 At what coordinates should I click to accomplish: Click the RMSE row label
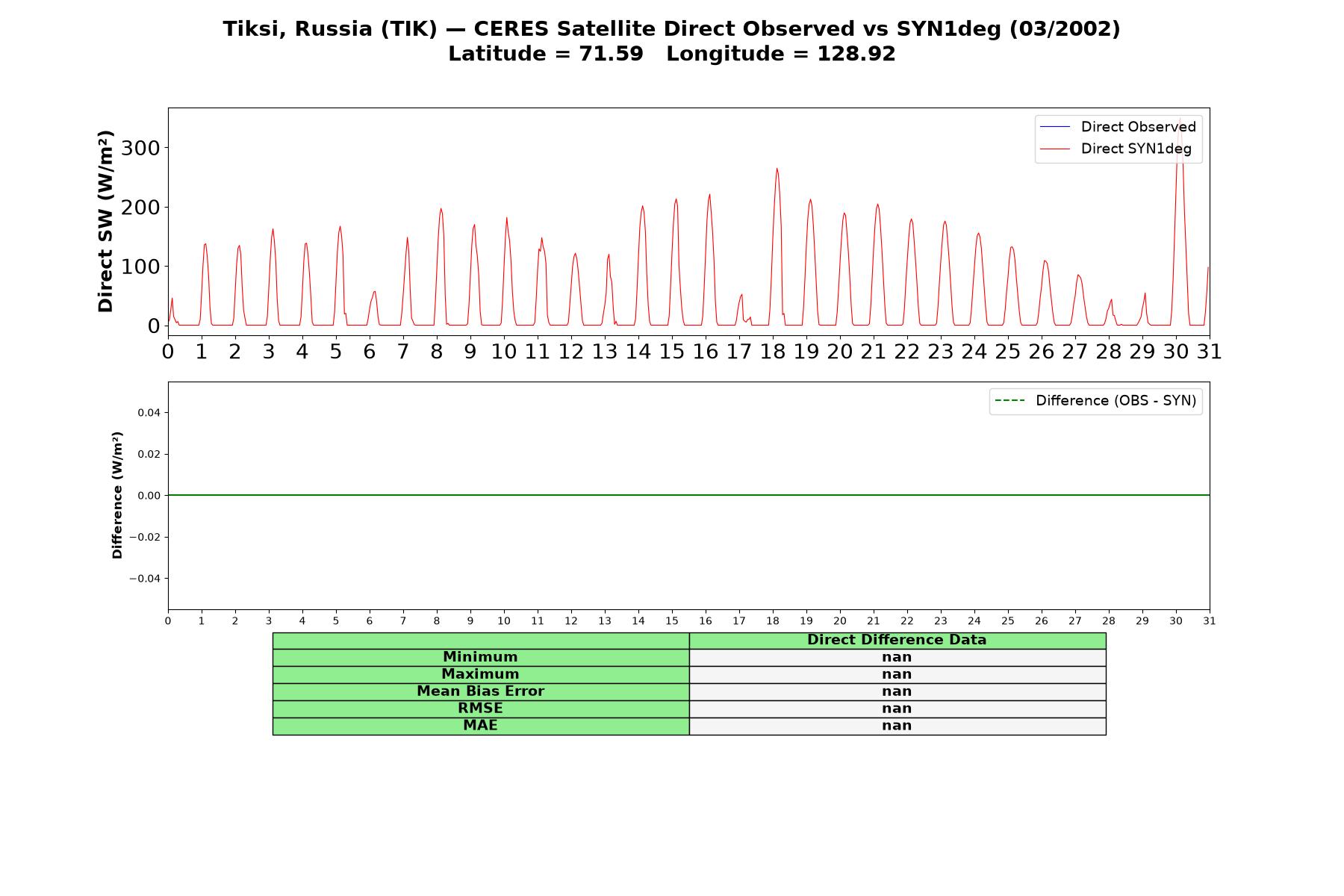[x=480, y=709]
